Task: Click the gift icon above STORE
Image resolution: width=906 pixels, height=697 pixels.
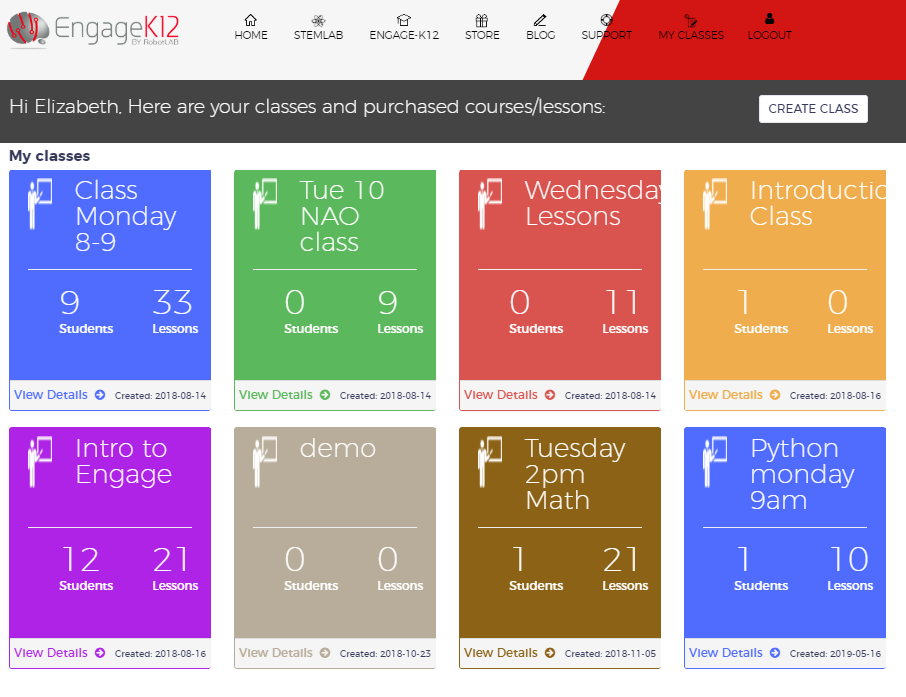Action: coord(482,20)
